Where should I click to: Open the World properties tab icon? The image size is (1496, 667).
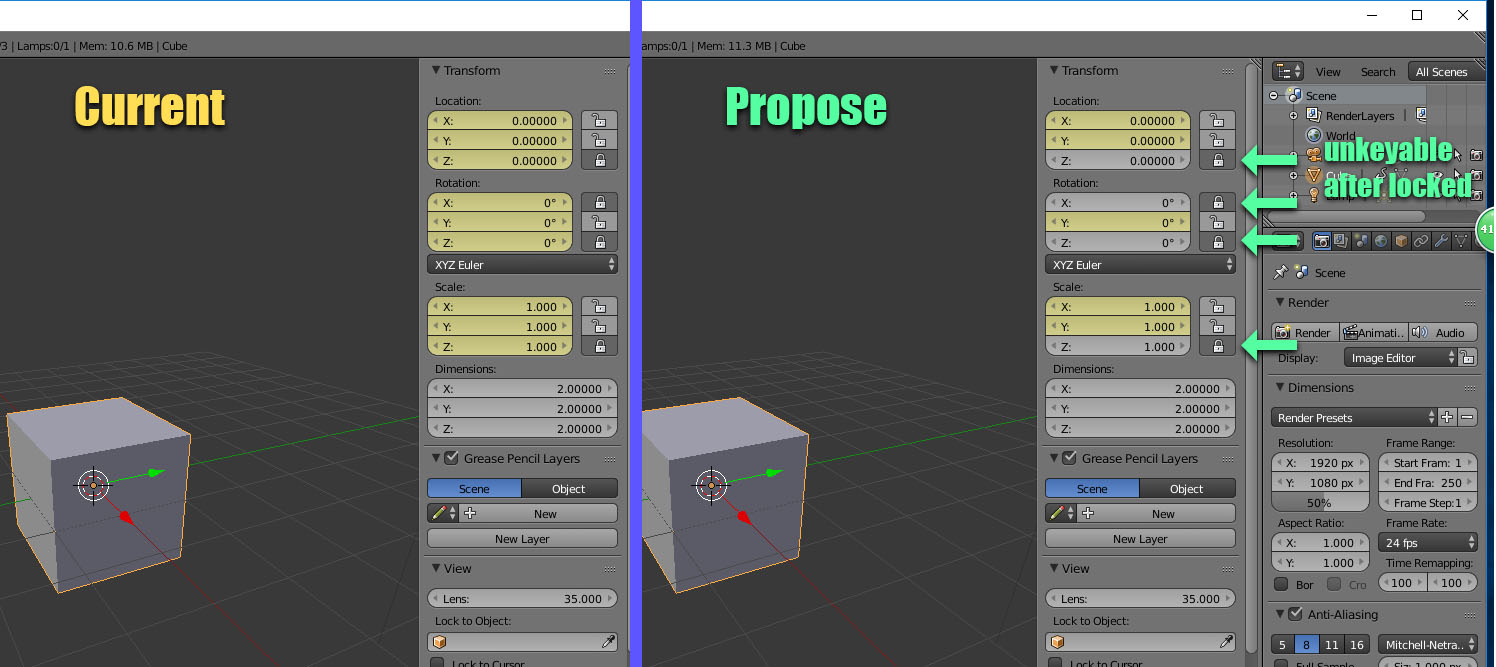point(1381,241)
